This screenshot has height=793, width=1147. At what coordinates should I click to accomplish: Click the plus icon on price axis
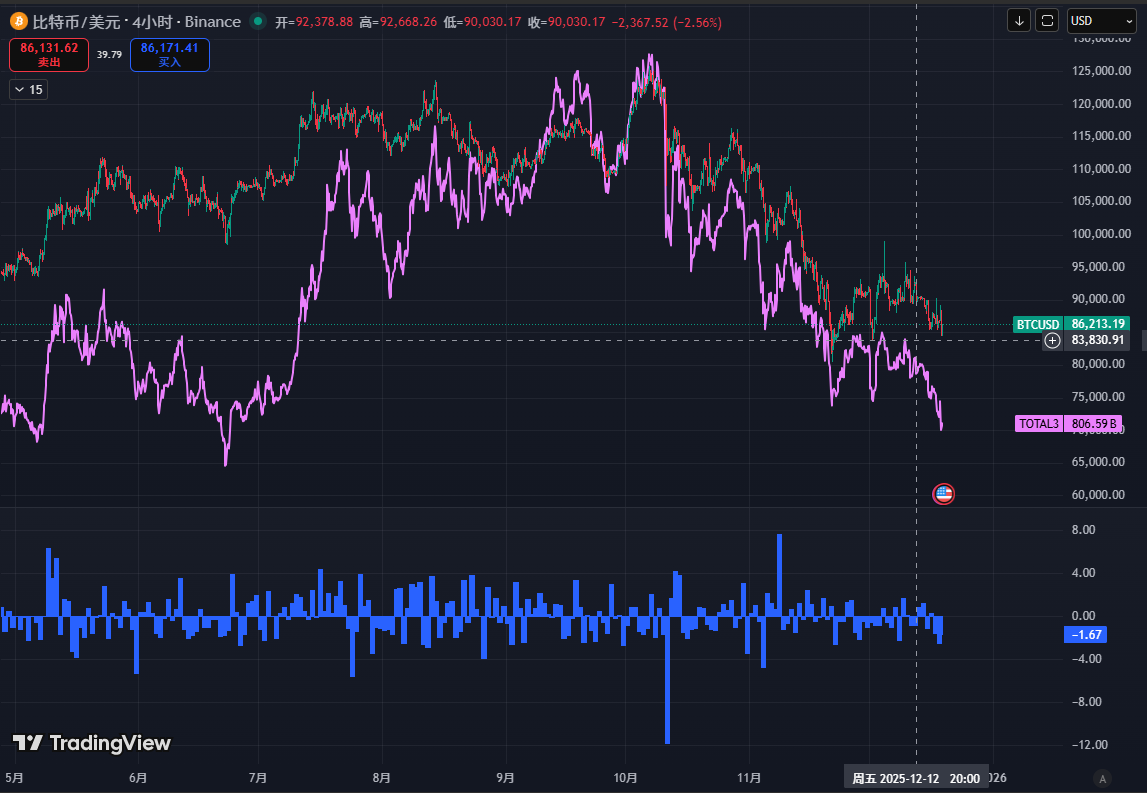(x=1052, y=340)
